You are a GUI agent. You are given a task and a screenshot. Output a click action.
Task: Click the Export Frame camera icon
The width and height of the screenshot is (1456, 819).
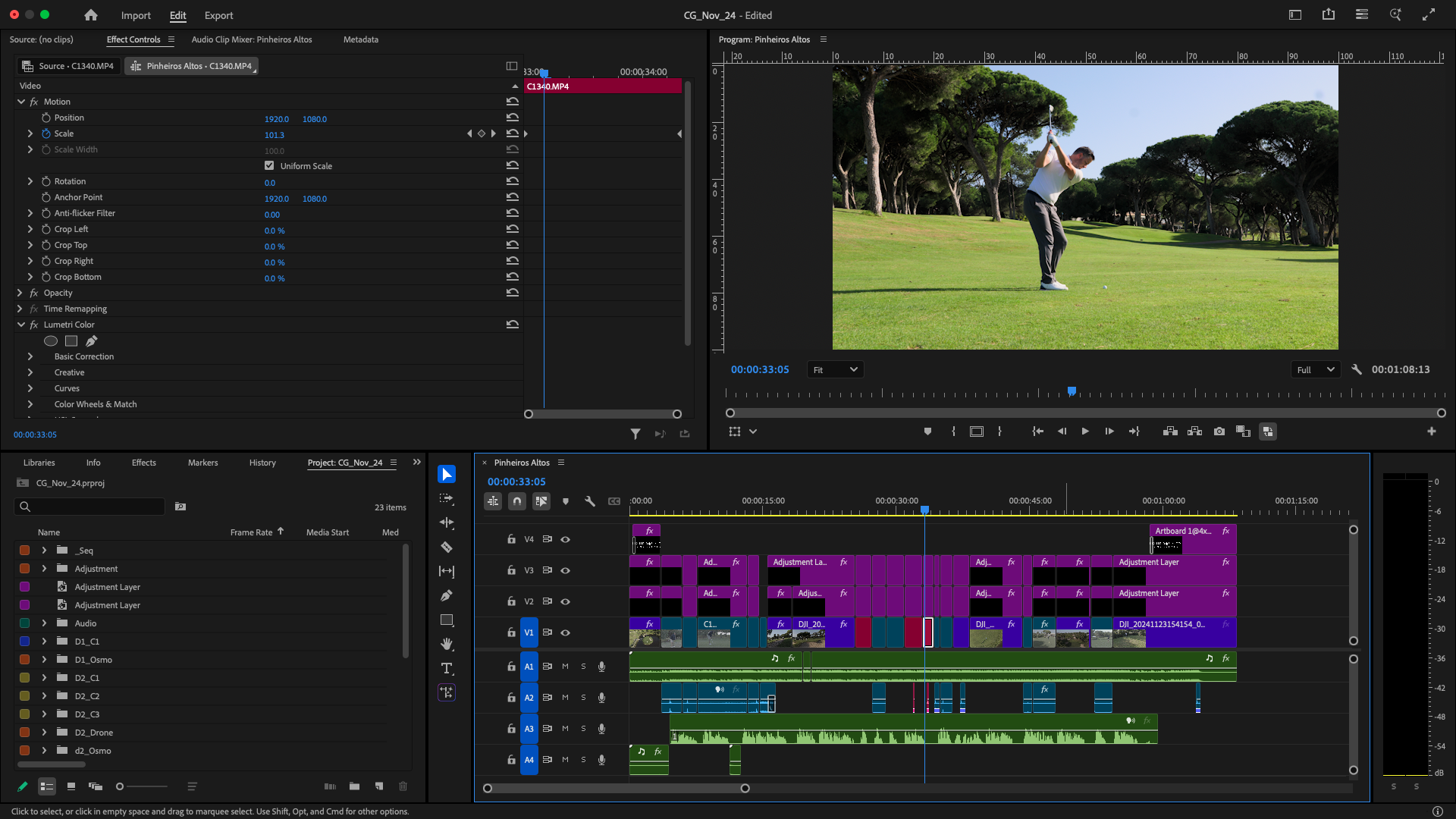[x=1219, y=431]
